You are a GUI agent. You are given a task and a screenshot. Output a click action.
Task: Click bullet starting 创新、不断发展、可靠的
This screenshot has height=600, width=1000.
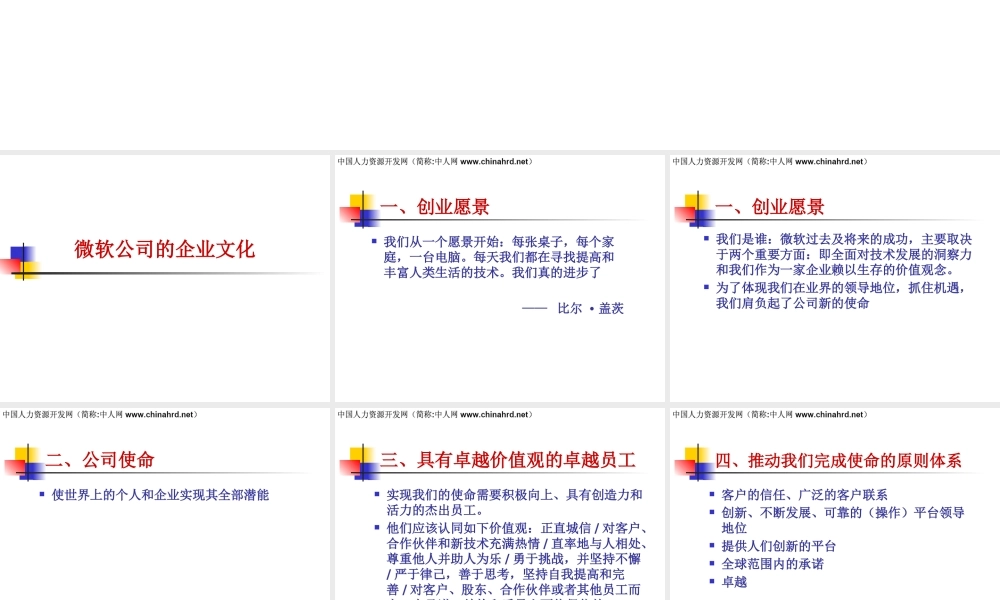click(x=842, y=520)
